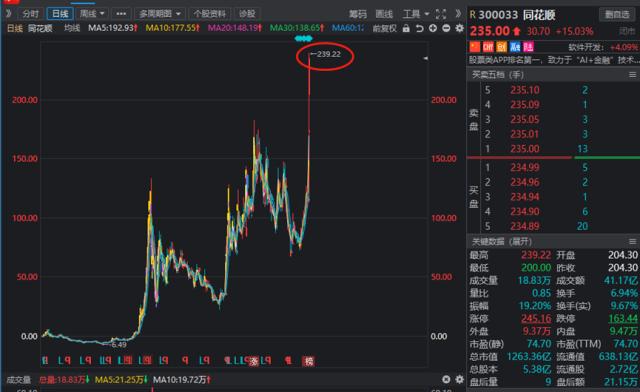
Task: Click 均线 moving average label
Action: tap(72, 28)
